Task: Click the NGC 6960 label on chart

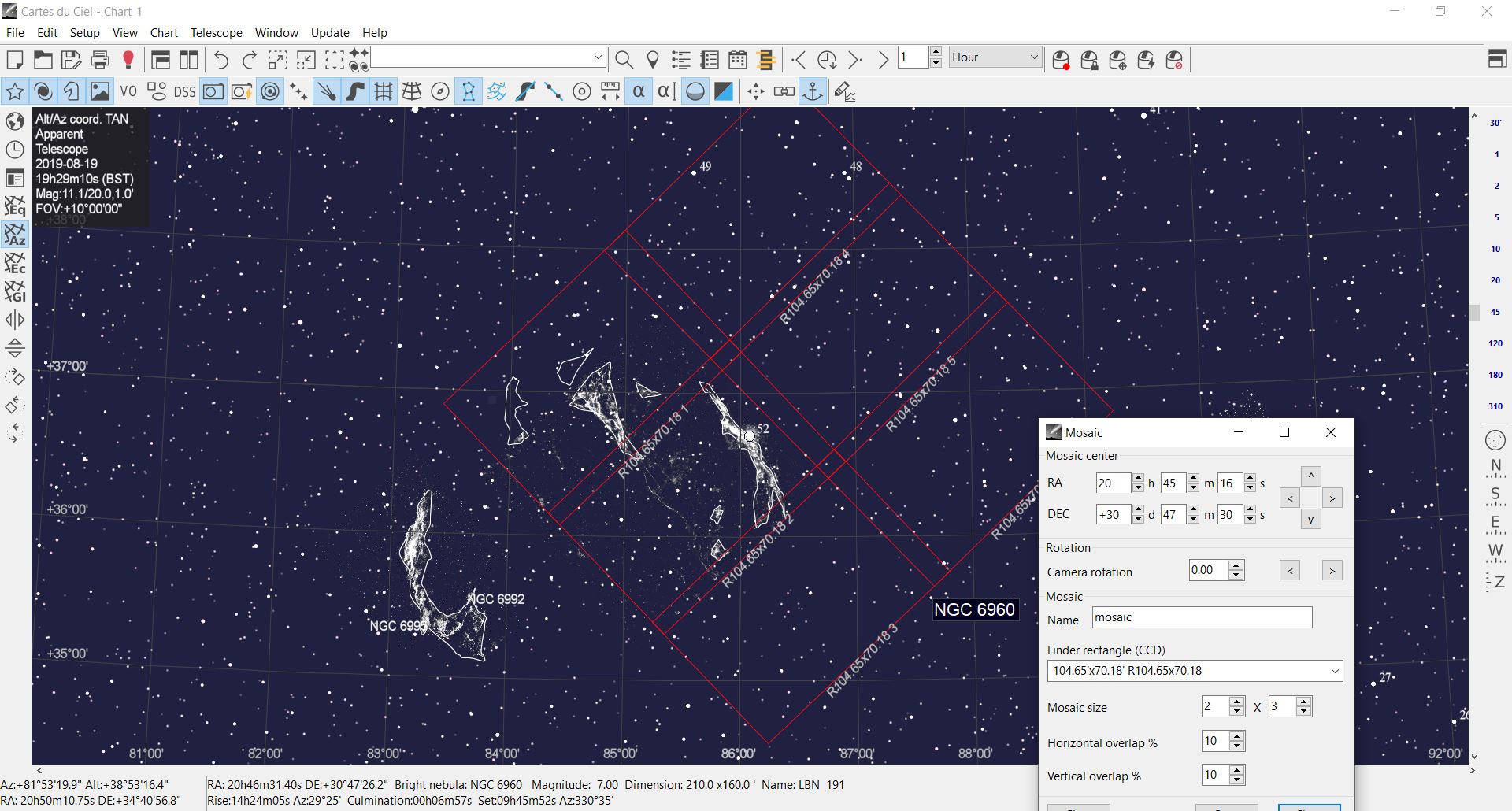Action: (x=974, y=609)
